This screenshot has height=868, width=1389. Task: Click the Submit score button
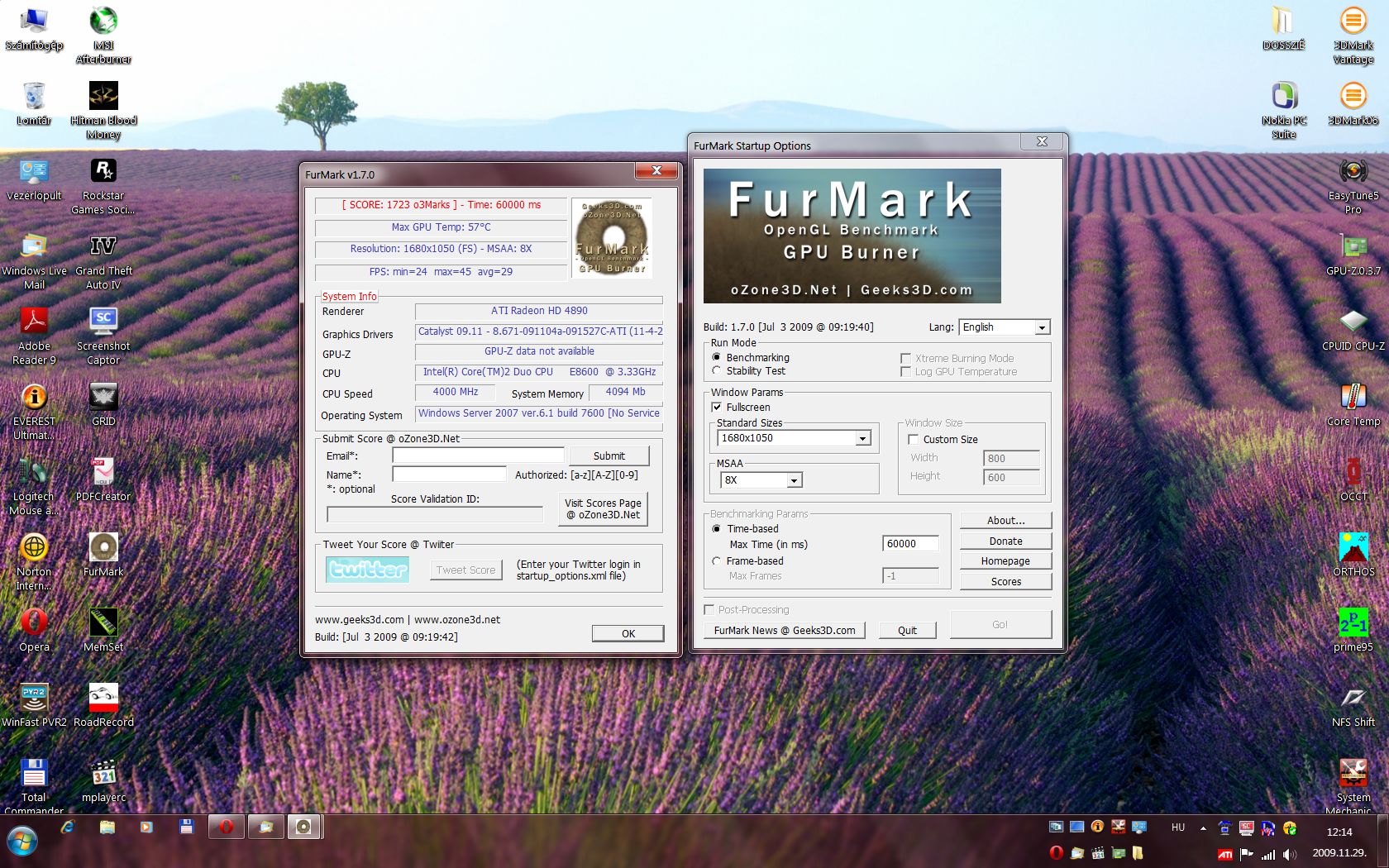[x=609, y=455]
